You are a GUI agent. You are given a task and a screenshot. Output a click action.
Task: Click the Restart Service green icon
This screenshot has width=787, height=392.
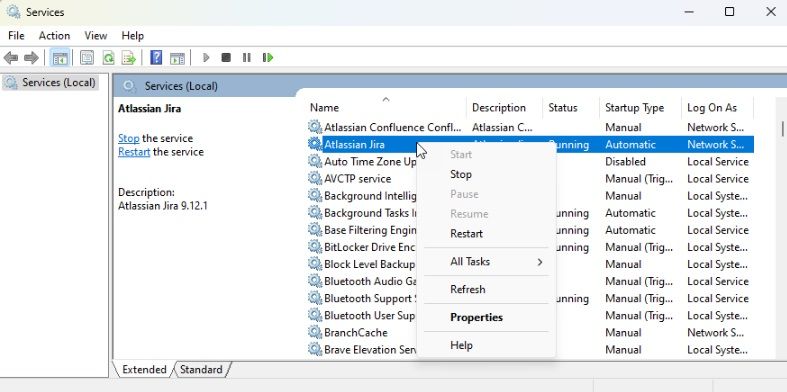tap(268, 58)
